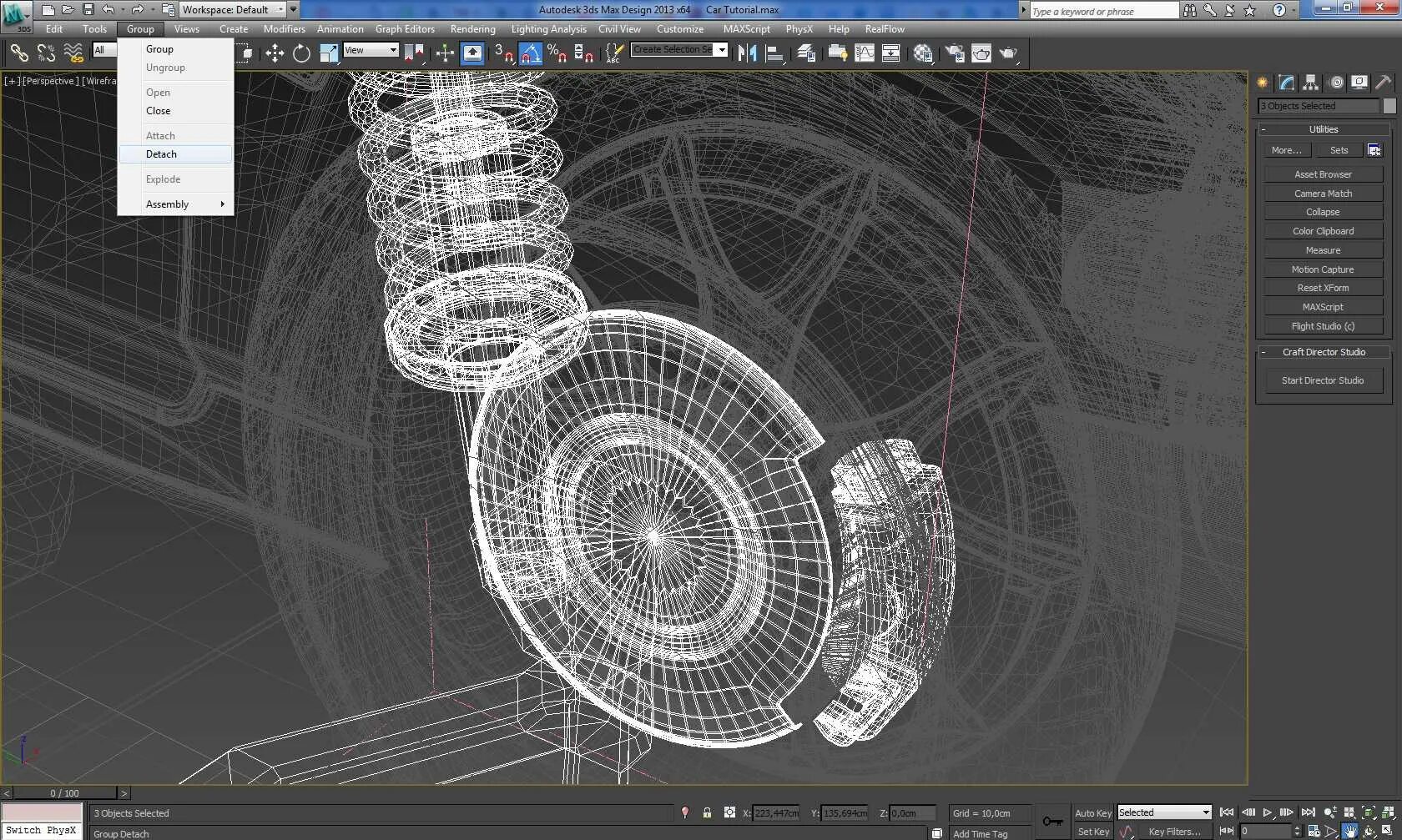
Task: Toggle the Selection Lock
Action: tap(707, 812)
